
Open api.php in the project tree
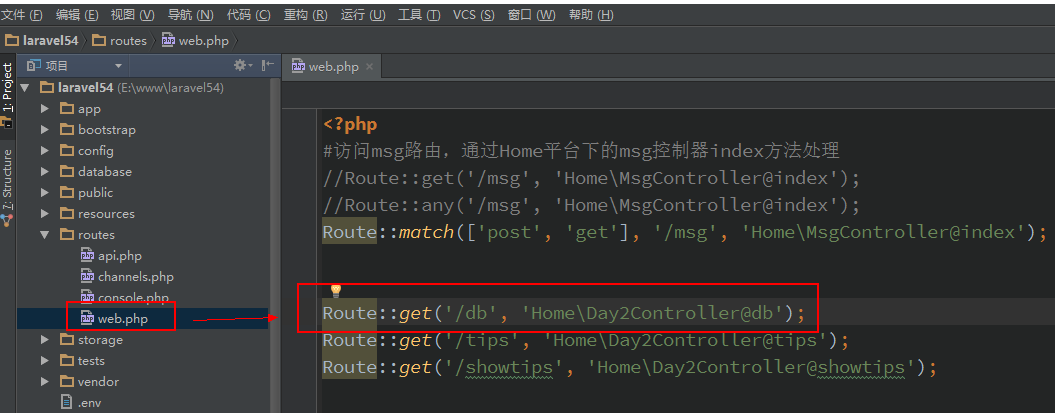pyautogui.click(x=119, y=255)
